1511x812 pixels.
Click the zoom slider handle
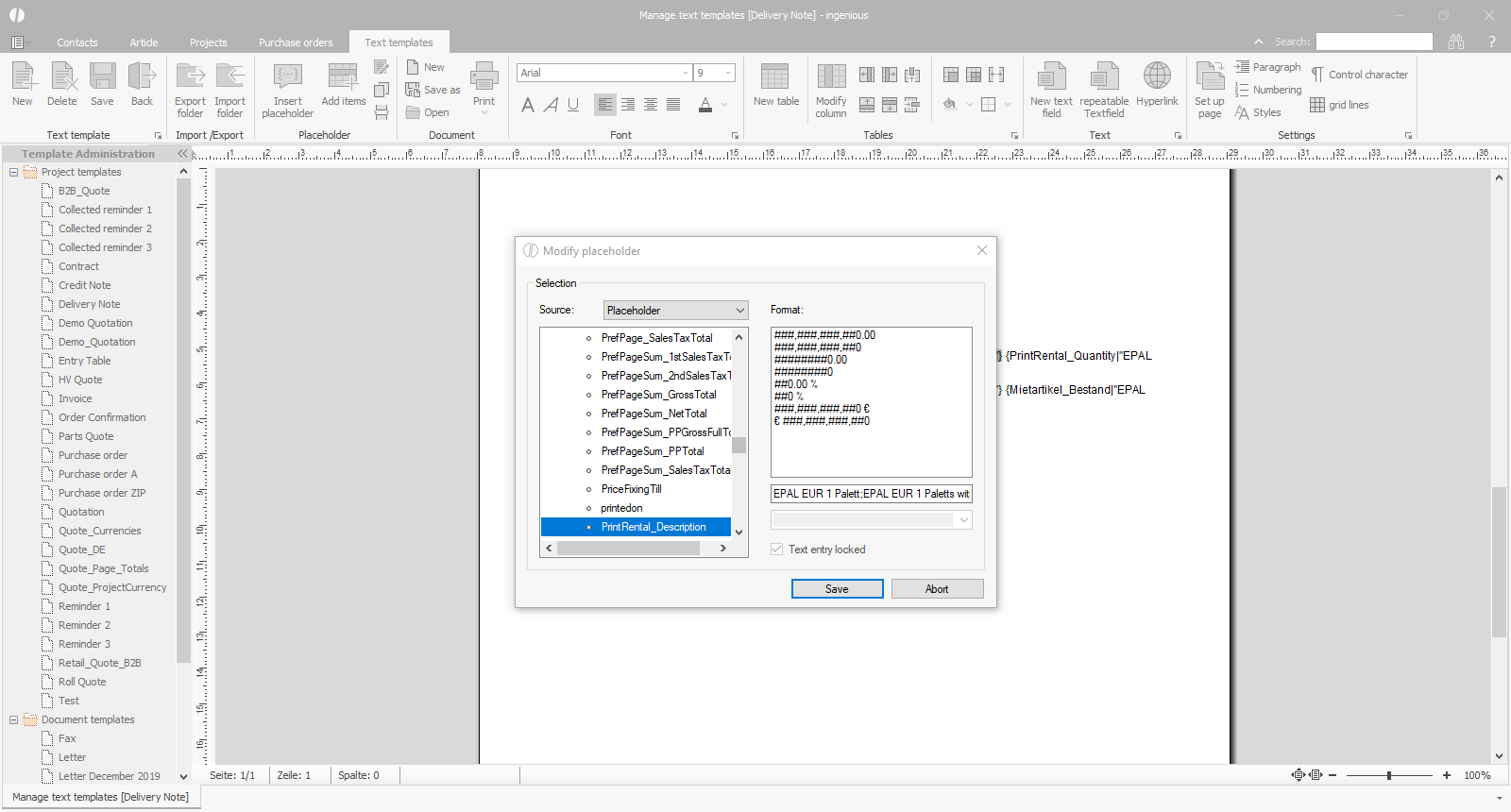click(x=1389, y=775)
